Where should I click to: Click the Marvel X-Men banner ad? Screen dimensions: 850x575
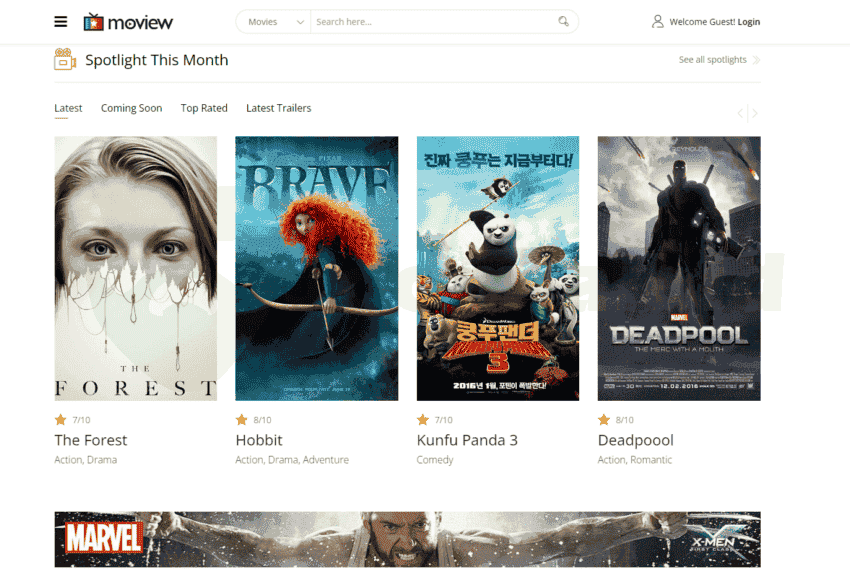click(x=407, y=539)
